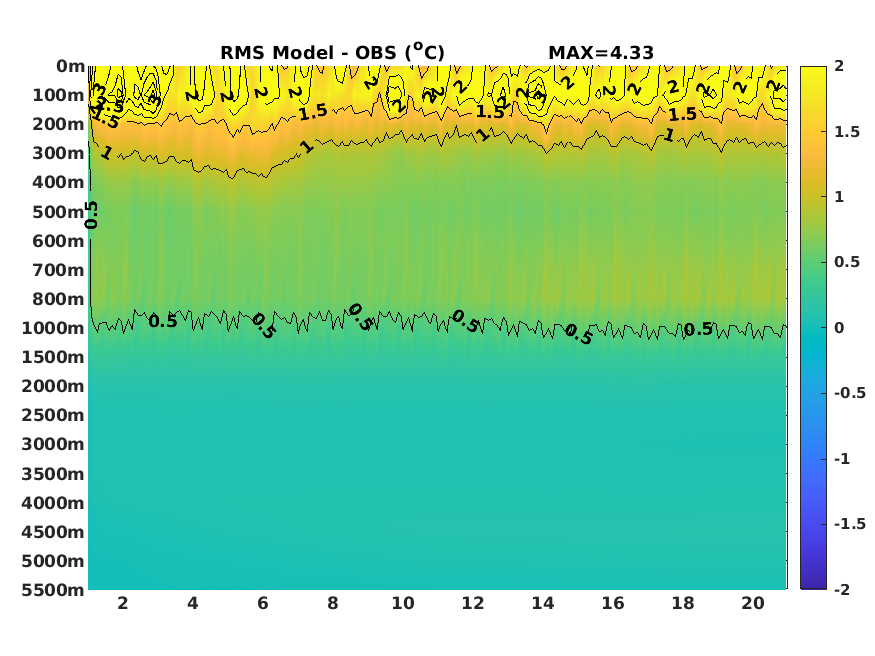Click the x-axis tick label '4'
Image resolution: width=875 pixels, height=656 pixels.
[193, 603]
